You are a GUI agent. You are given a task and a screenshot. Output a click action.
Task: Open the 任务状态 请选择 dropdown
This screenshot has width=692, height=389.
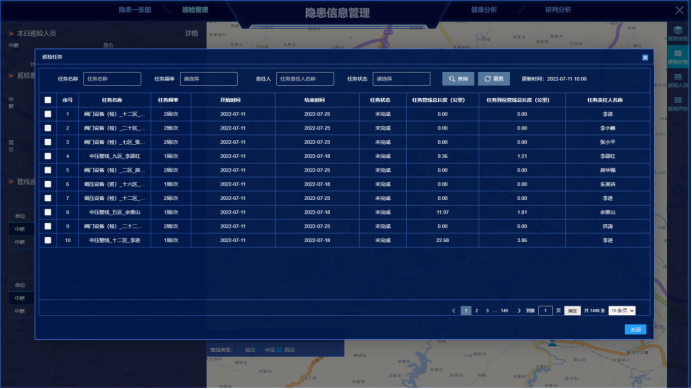pyautogui.click(x=402, y=79)
